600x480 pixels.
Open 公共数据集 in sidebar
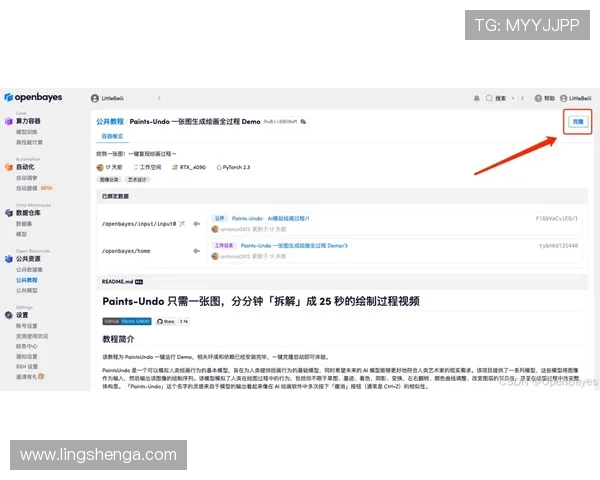pyautogui.click(x=29, y=270)
